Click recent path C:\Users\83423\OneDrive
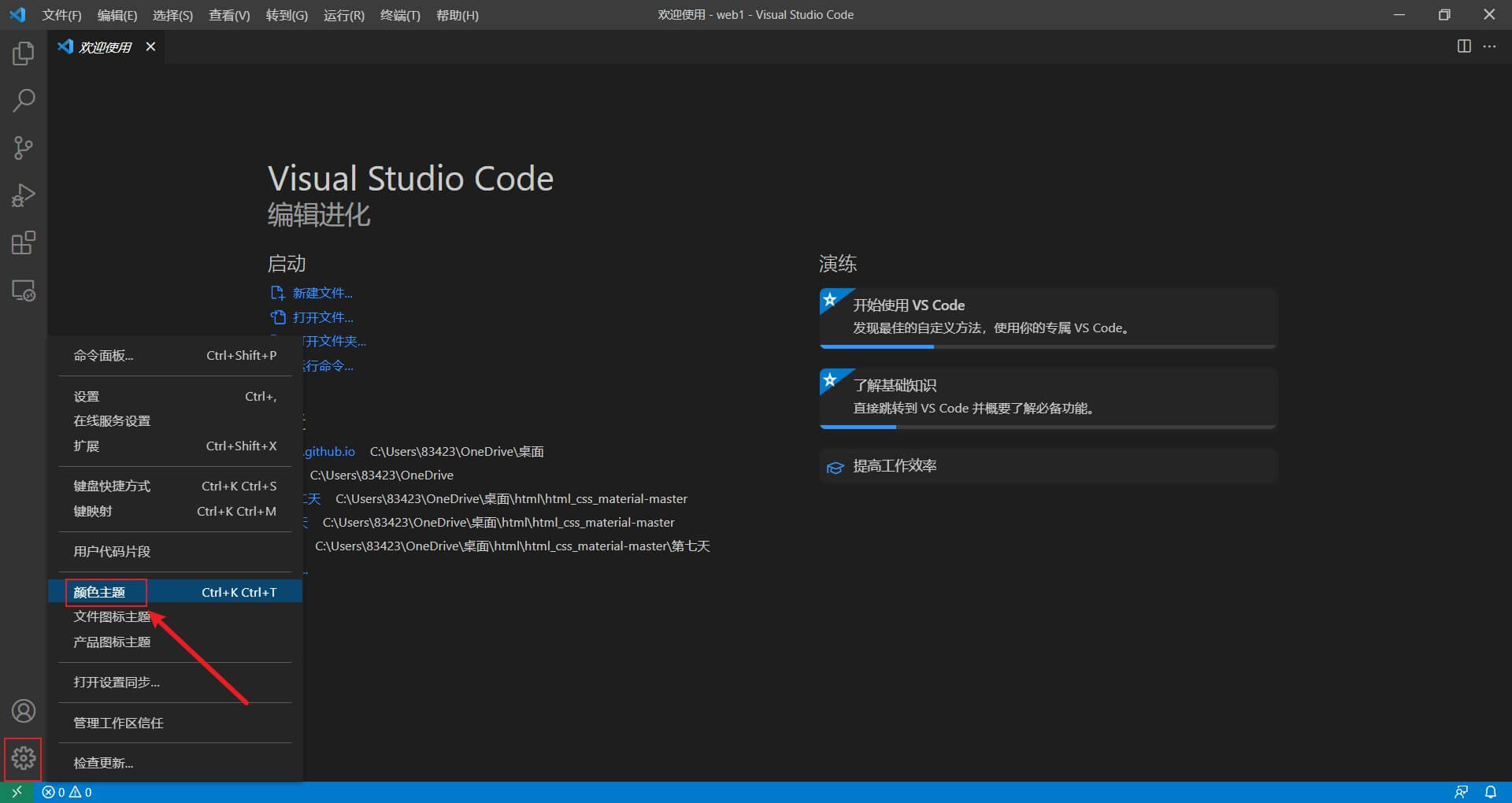Viewport: 1512px width, 803px height. click(x=382, y=476)
